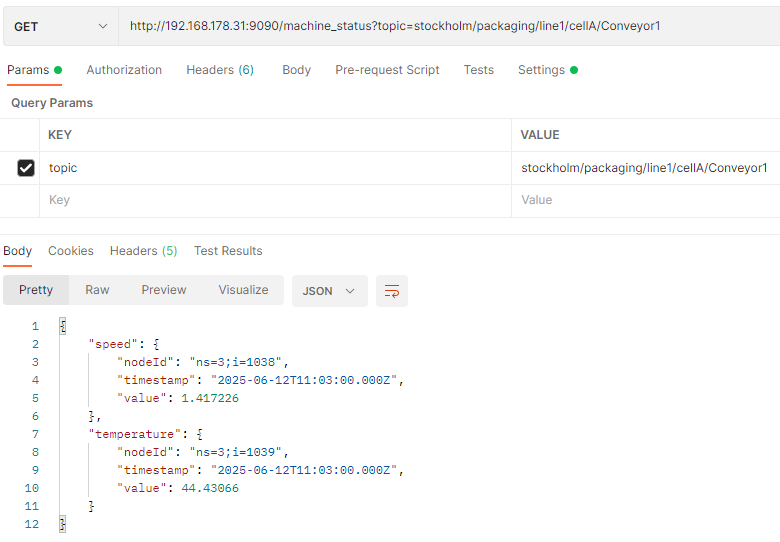This screenshot has height=542, width=780.
Task: Open the Pre-request Script tab
Action: 387,70
